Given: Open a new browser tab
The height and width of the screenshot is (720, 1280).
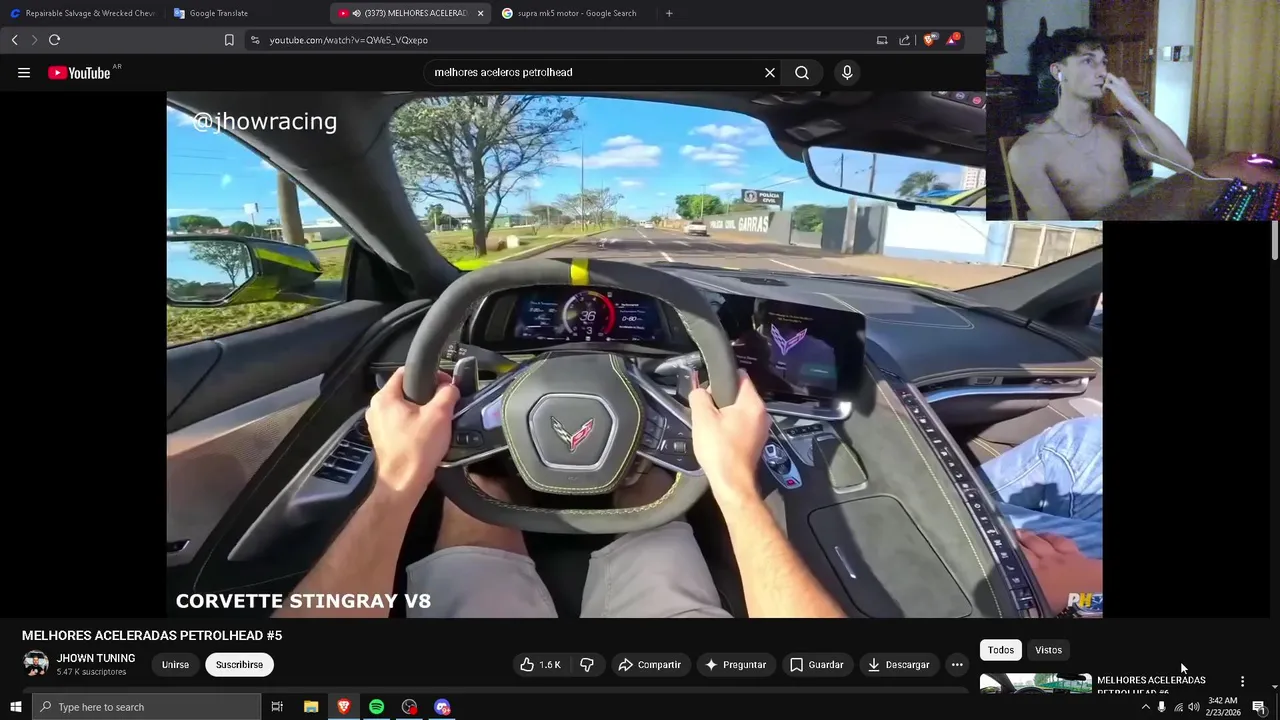Looking at the screenshot, I should pyautogui.click(x=669, y=13).
